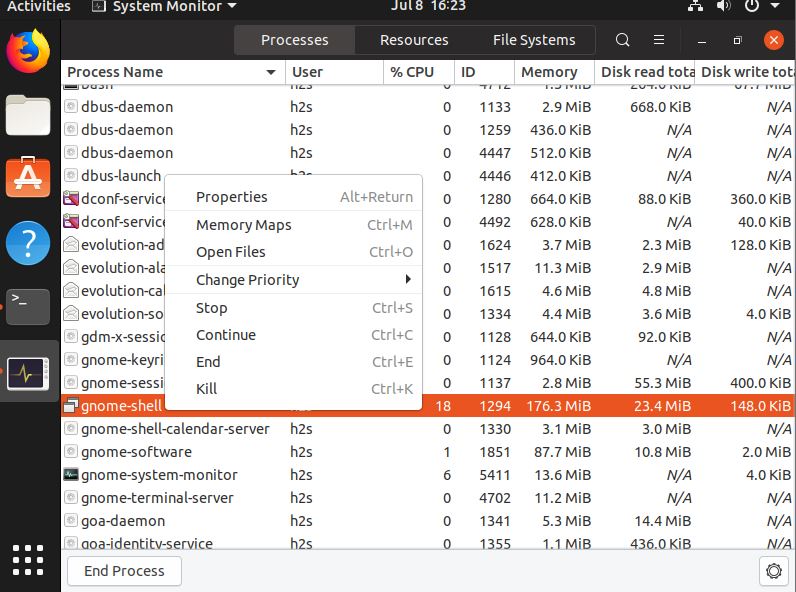Viewport: 796px width, 592px height.
Task: Minimize the System Monitor window
Action: point(702,41)
